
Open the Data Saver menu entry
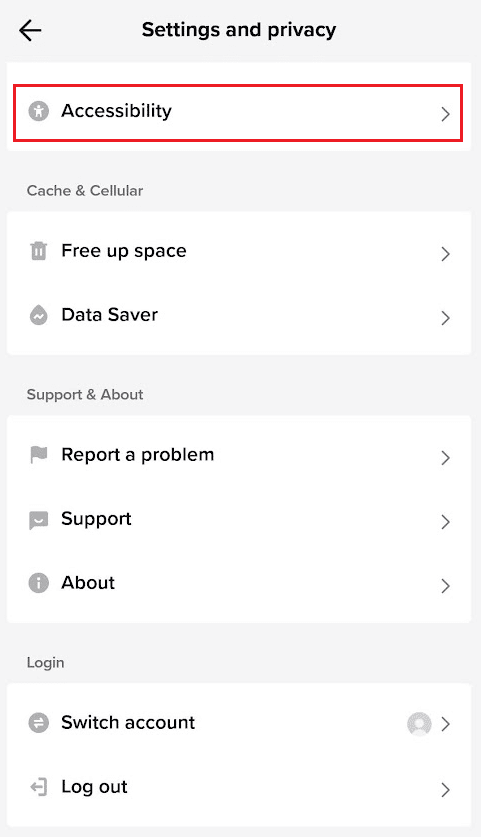click(x=239, y=315)
